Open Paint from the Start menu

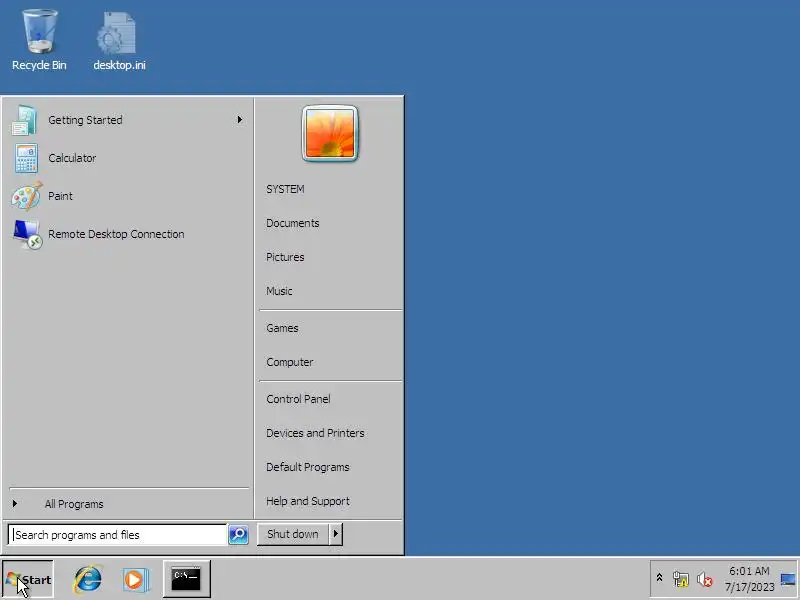pyautogui.click(x=127, y=196)
